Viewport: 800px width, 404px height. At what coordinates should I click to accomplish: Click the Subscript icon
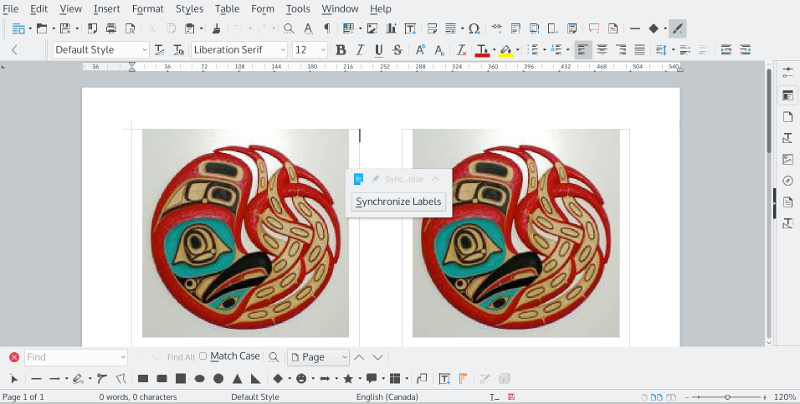point(439,50)
